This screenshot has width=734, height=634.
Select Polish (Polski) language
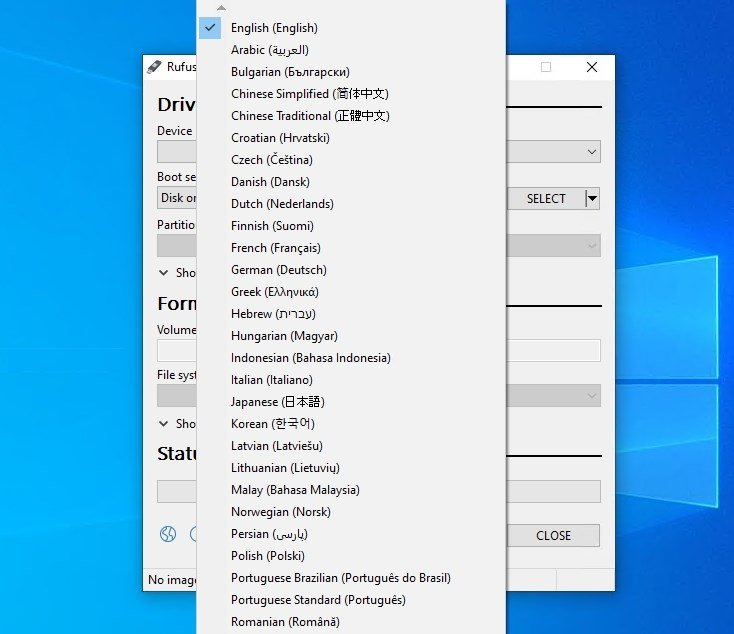coord(351,556)
